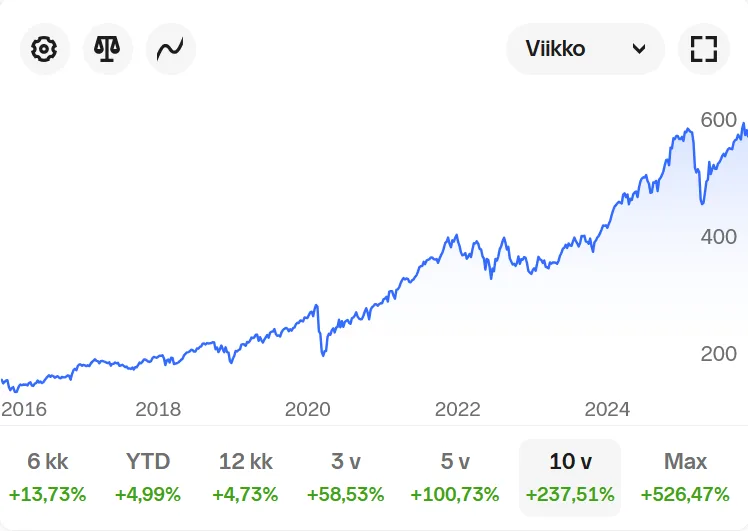Show the 3 v period

(346, 461)
